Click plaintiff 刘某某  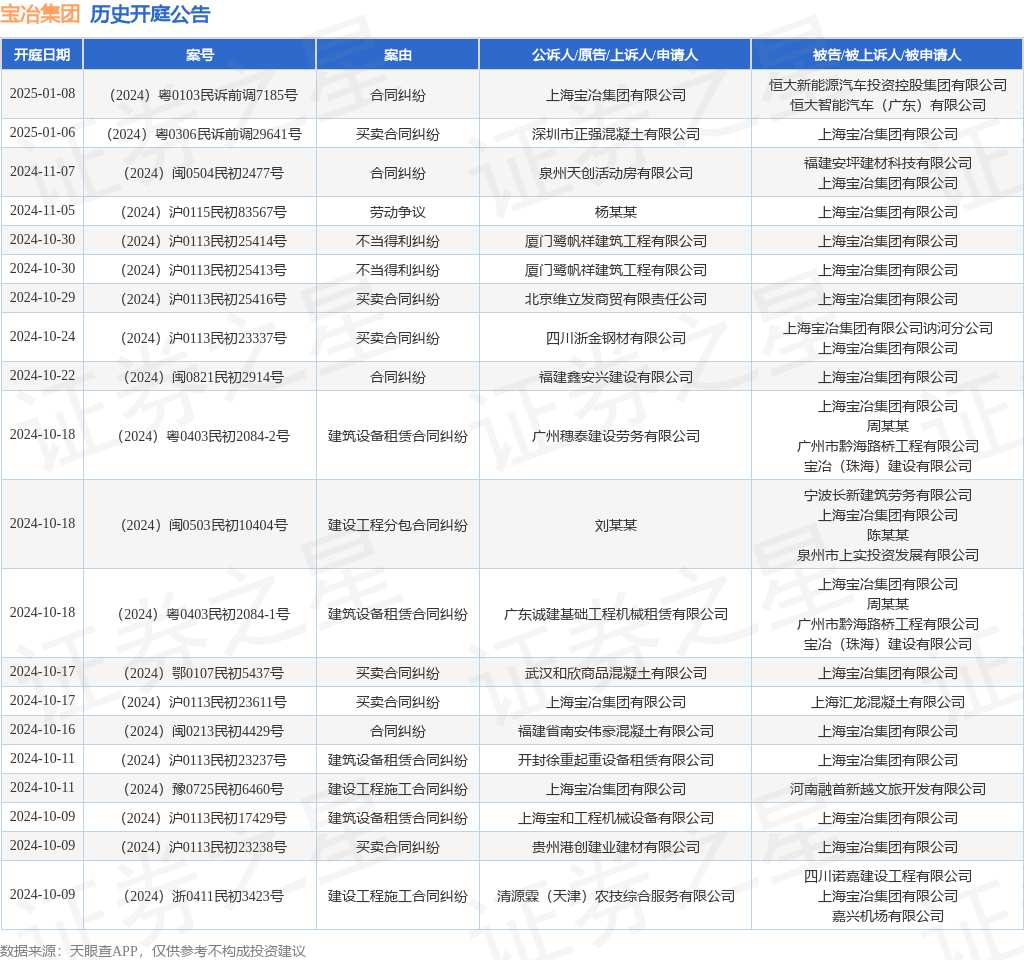click(615, 525)
